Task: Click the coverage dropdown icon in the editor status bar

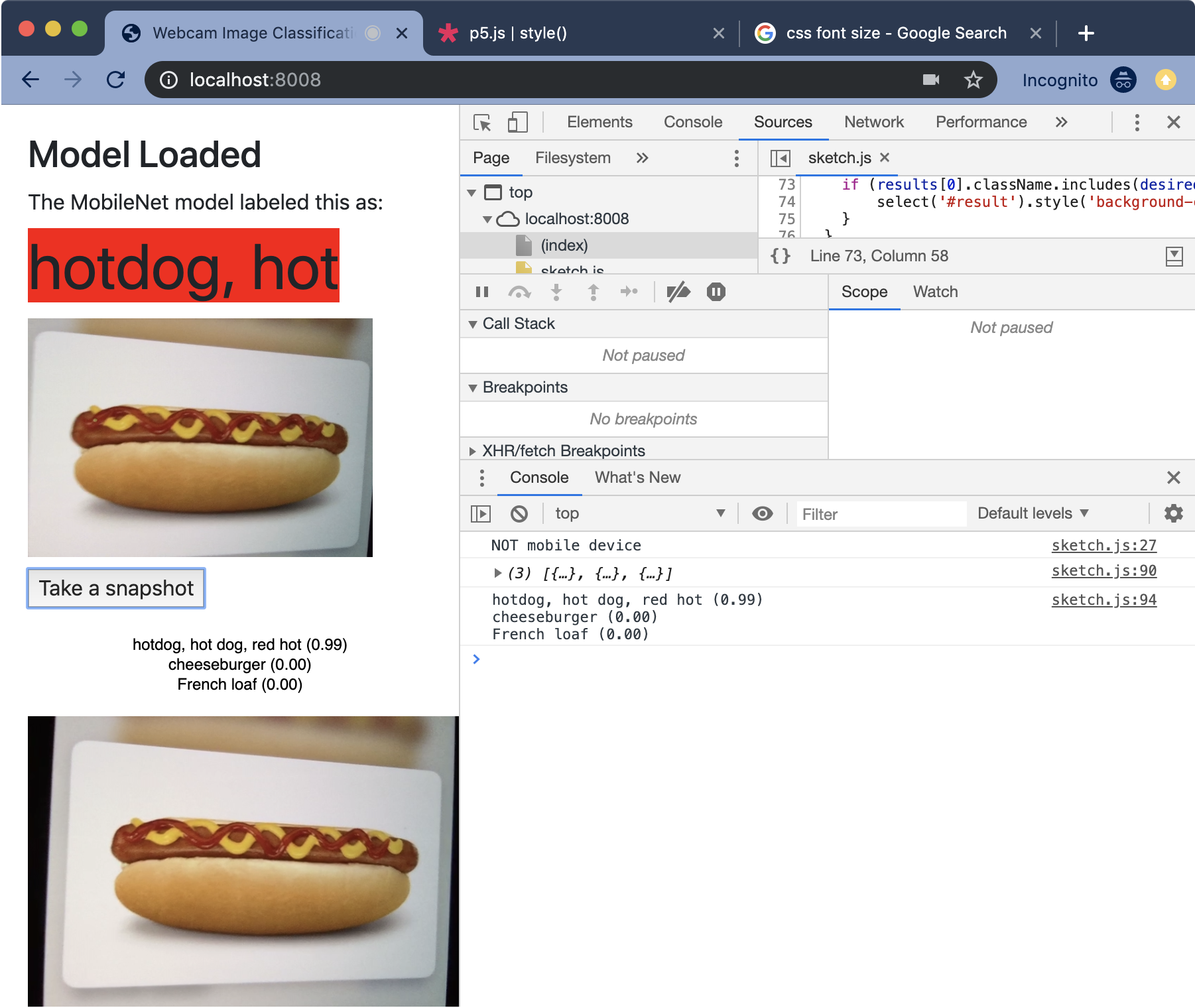Action: click(x=1174, y=256)
